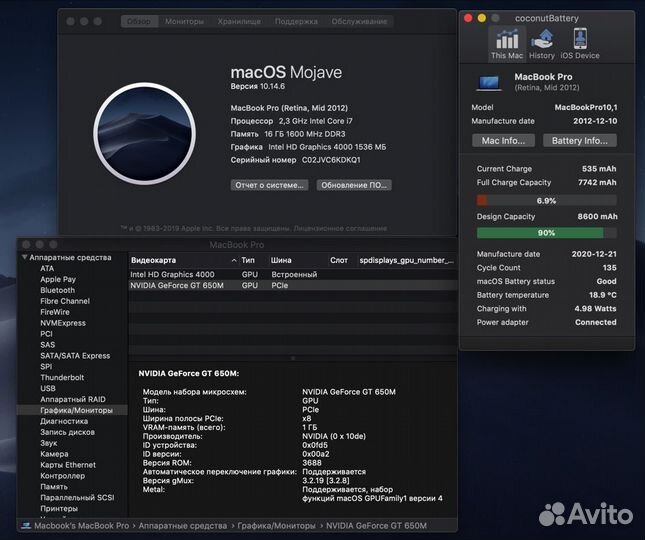Click the MacBook Pro laptop icon in coconutBattery

pos(489,83)
